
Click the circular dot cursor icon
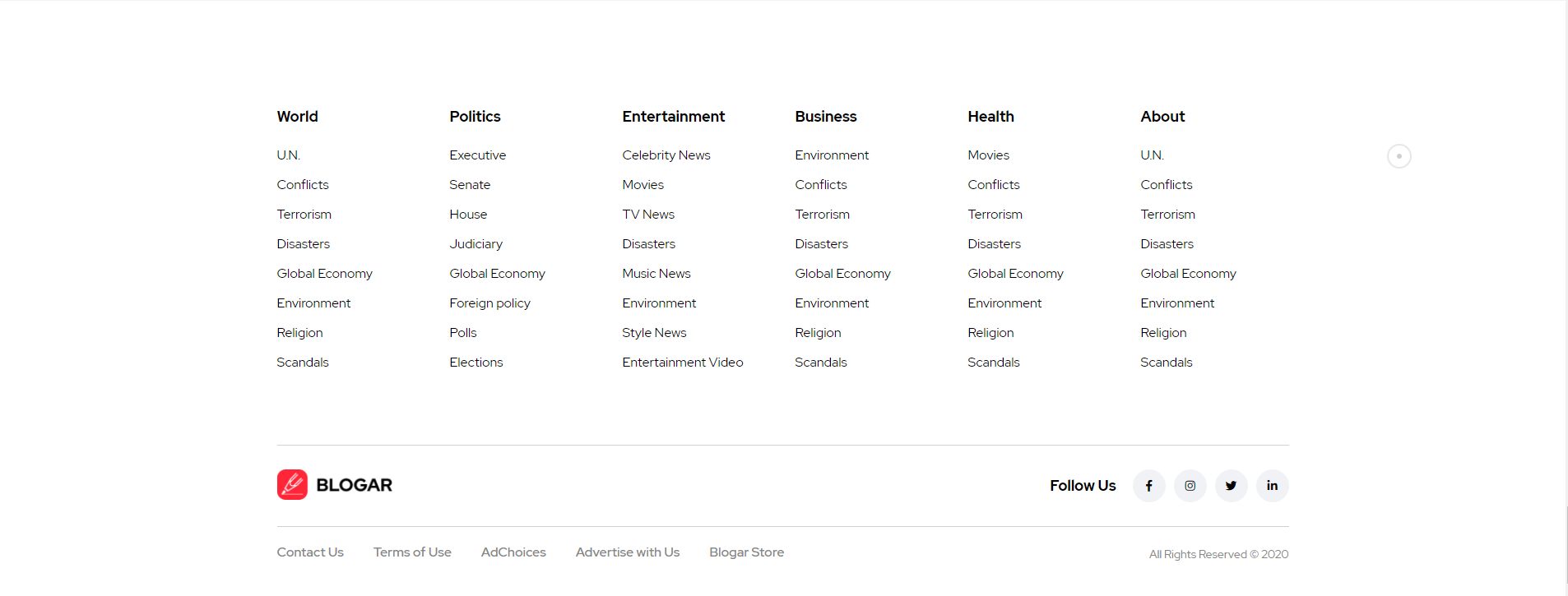tap(1399, 156)
